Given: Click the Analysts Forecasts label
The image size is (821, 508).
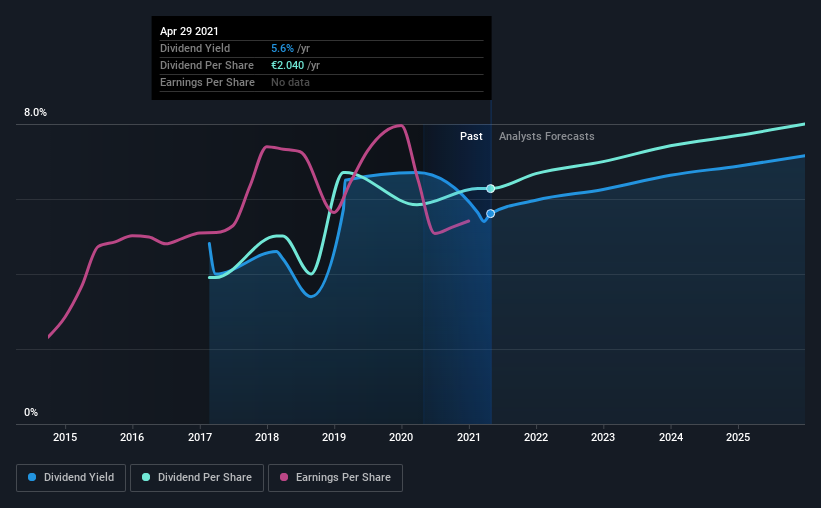Looking at the screenshot, I should pos(547,136).
